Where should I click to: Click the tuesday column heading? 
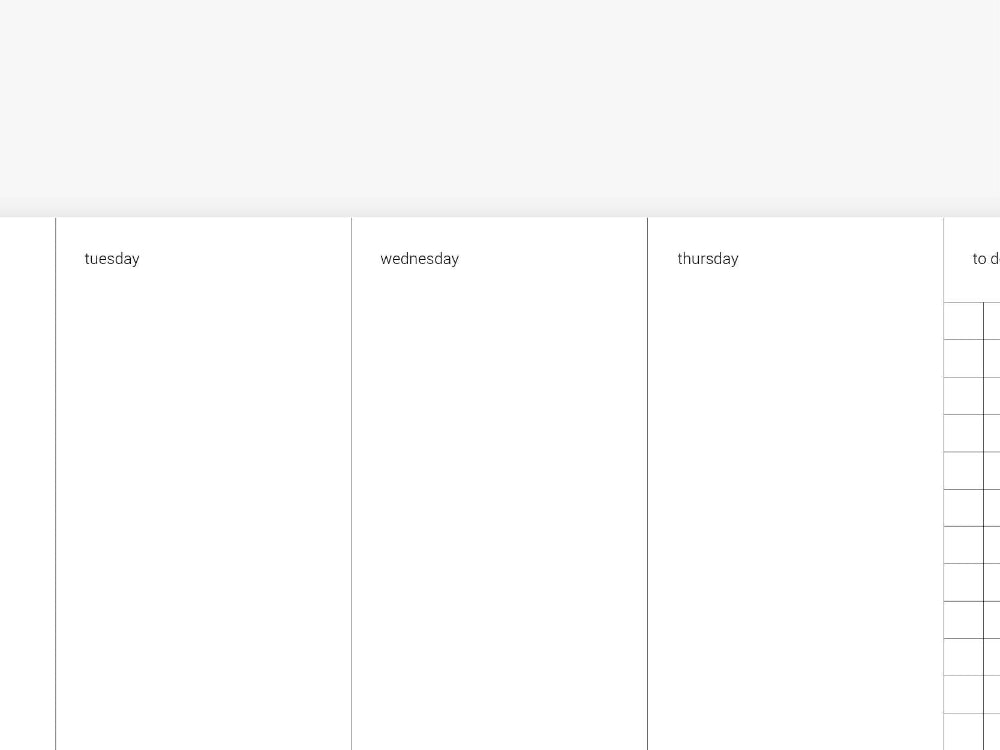(112, 259)
